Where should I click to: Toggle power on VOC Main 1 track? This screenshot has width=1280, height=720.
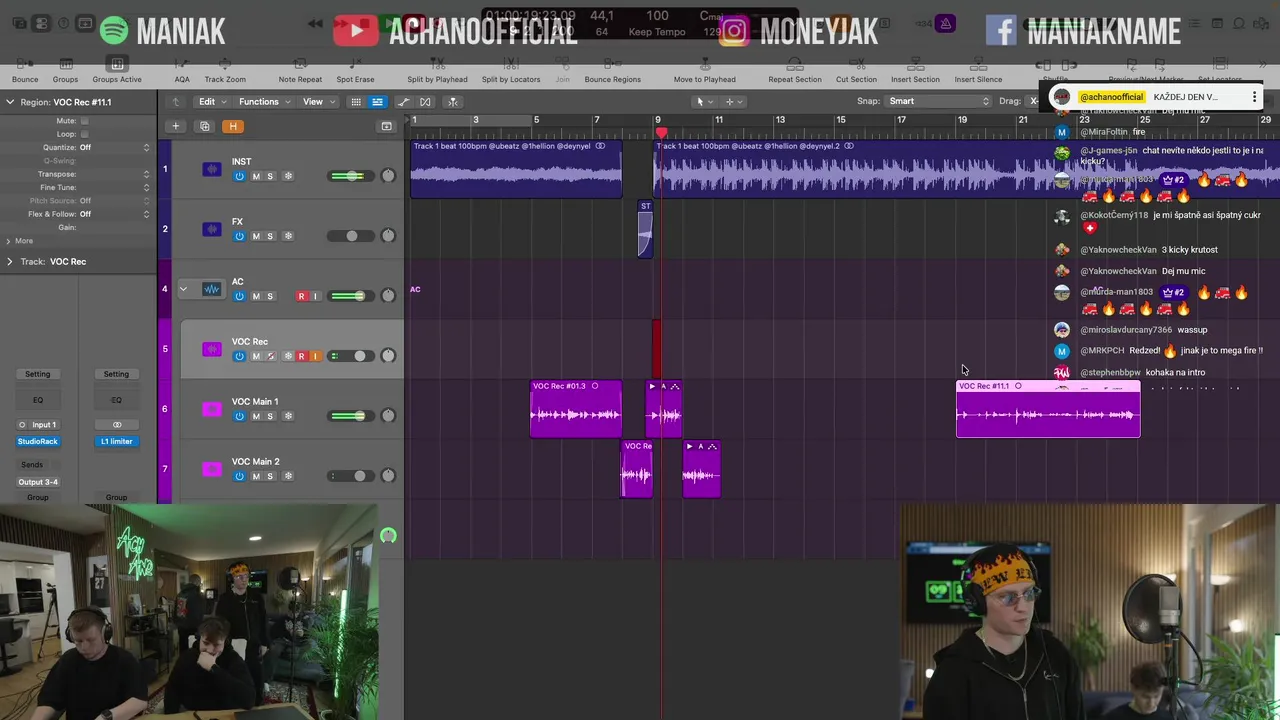pyautogui.click(x=239, y=416)
